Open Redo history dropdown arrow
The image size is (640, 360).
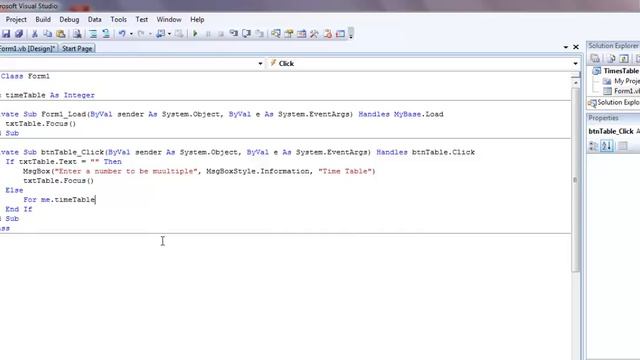pyautogui.click(x=150, y=34)
